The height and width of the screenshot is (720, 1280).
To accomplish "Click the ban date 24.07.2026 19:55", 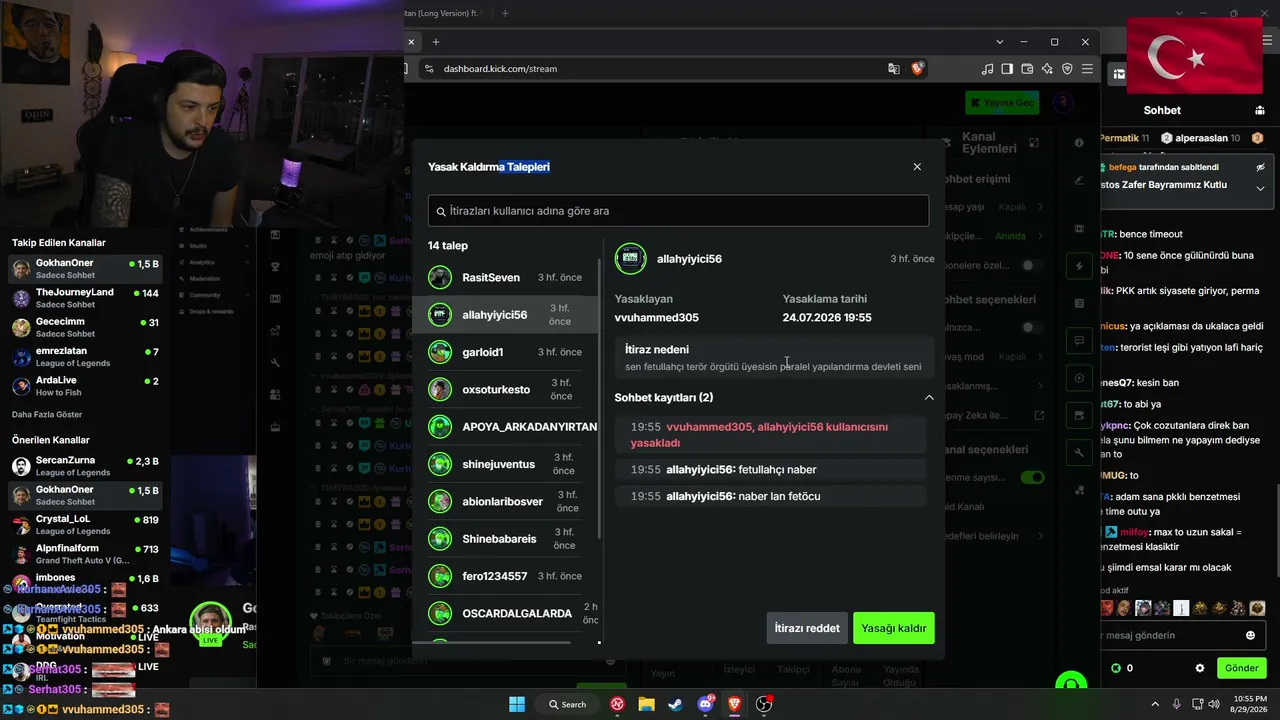I will [827, 318].
